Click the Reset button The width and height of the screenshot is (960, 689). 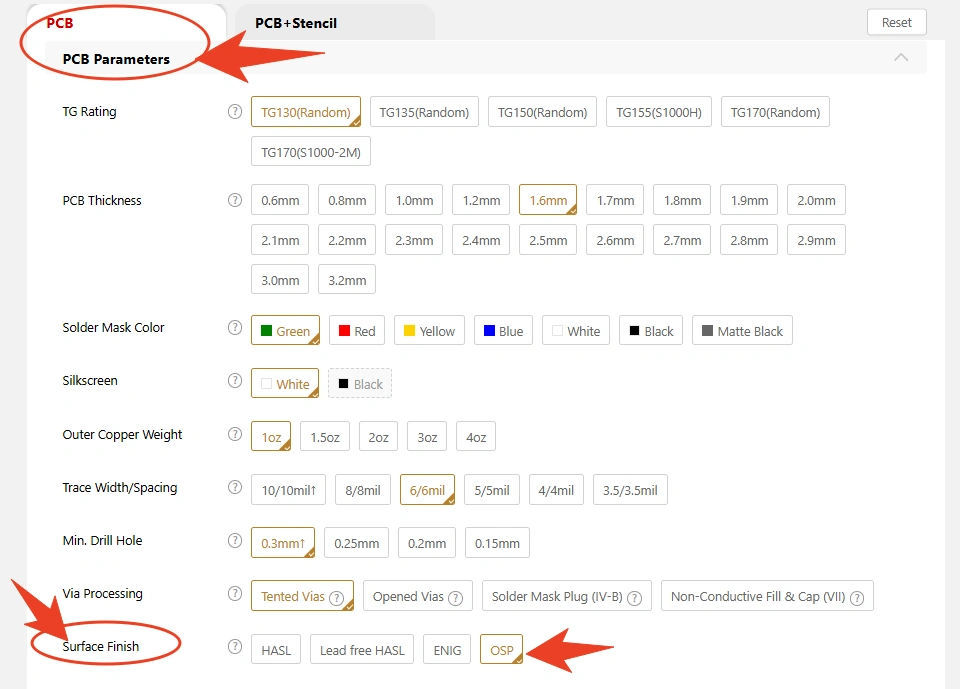tap(896, 23)
